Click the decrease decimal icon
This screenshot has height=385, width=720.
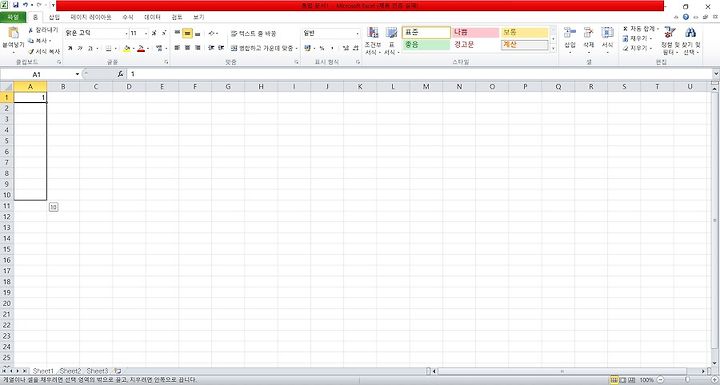point(355,48)
